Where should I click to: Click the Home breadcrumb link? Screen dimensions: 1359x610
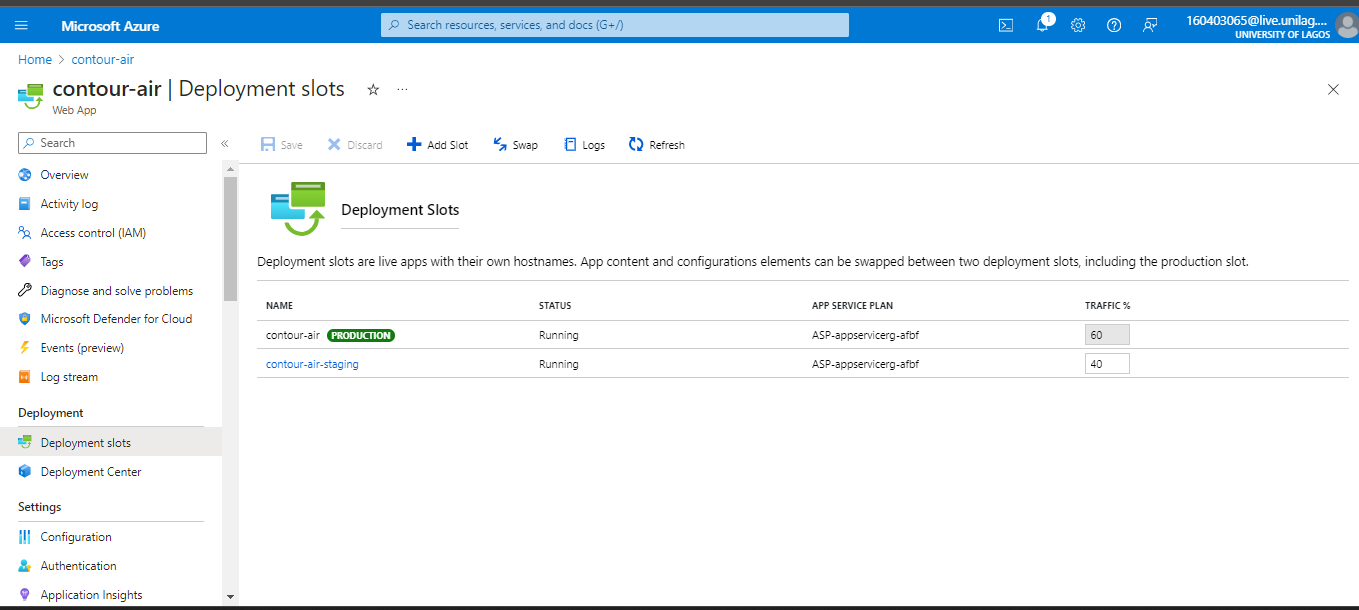(35, 60)
